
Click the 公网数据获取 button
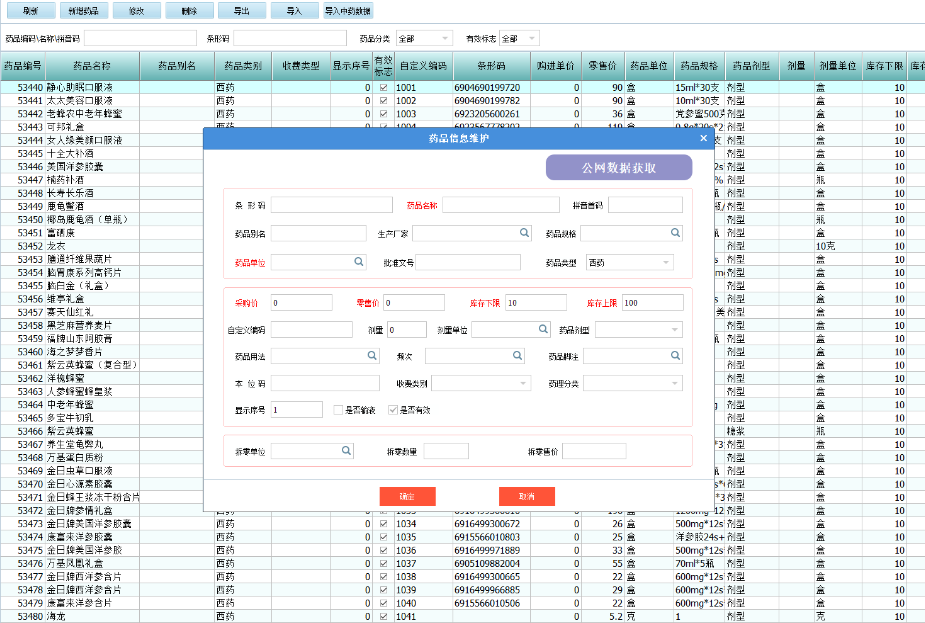pos(618,168)
